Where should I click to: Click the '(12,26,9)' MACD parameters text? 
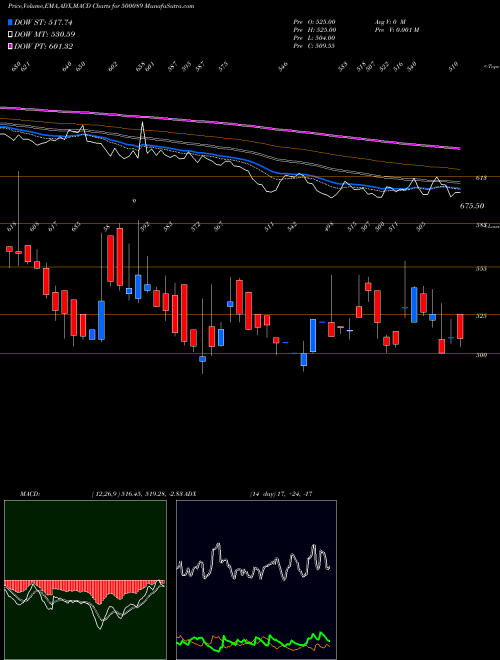[105, 494]
